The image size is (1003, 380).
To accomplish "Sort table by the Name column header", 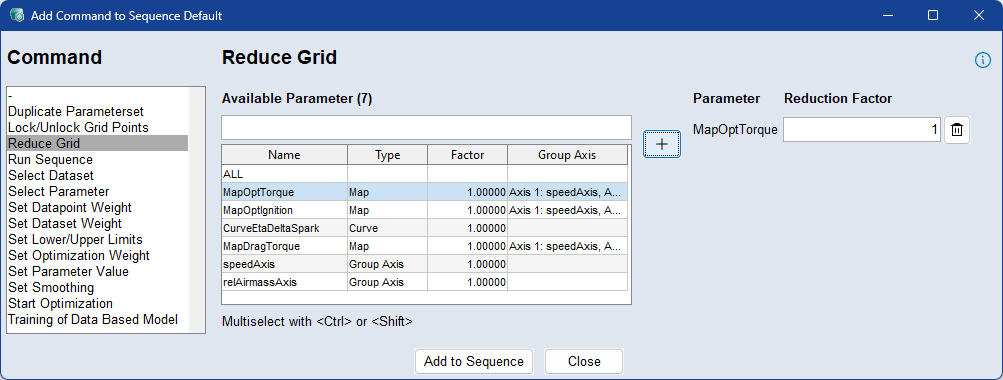I will click(x=285, y=155).
